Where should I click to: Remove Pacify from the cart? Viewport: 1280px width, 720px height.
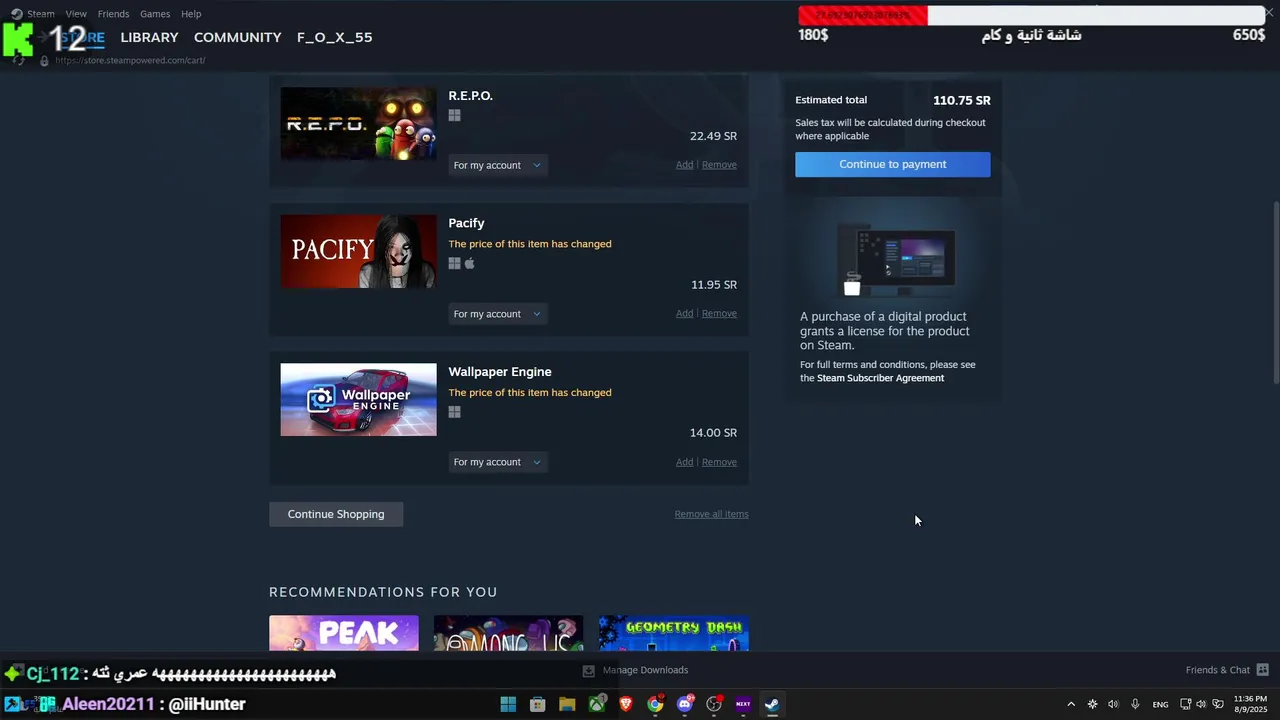point(719,314)
